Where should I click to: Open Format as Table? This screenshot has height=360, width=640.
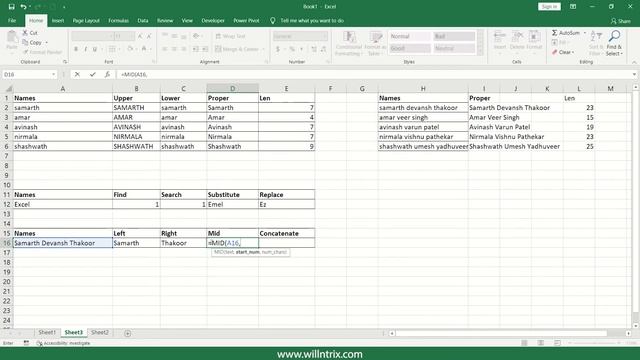tap(375, 43)
